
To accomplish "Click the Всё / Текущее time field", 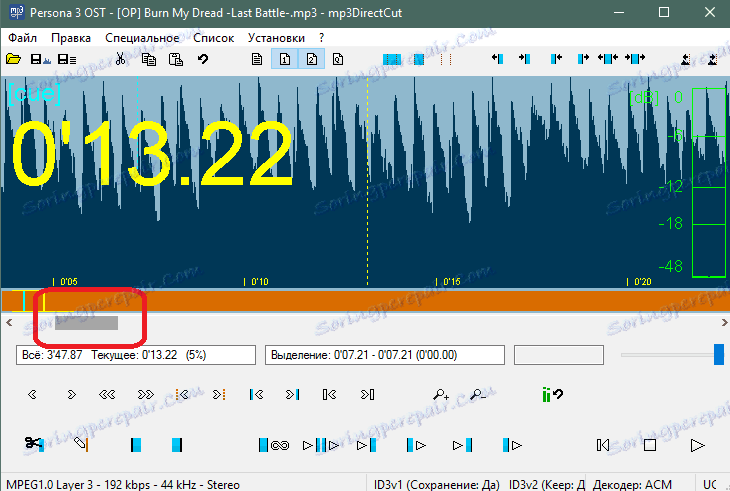I will [135, 355].
